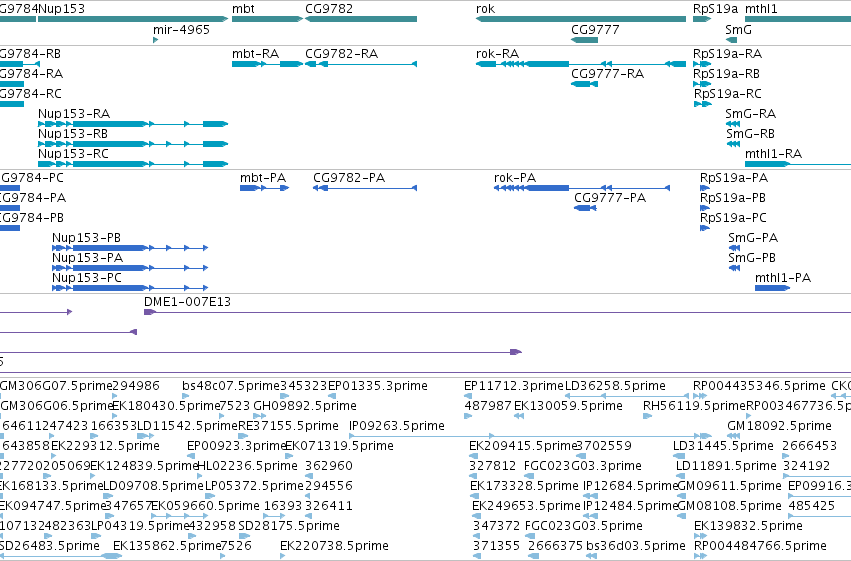Viewport: 851px width, 561px height.
Task: Open transcript mthl1-RA
Action: click(x=773, y=154)
